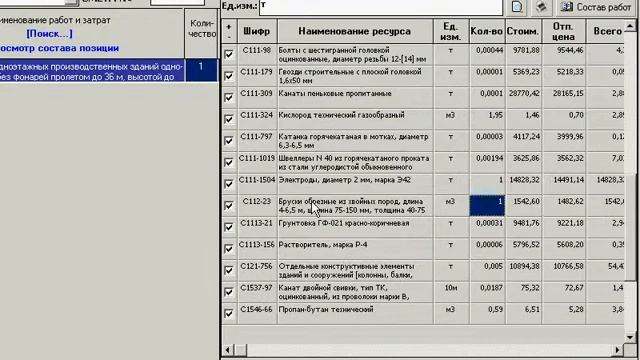
Task: Toggle the checkbox for row С111-1019
Action: pos(229,162)
